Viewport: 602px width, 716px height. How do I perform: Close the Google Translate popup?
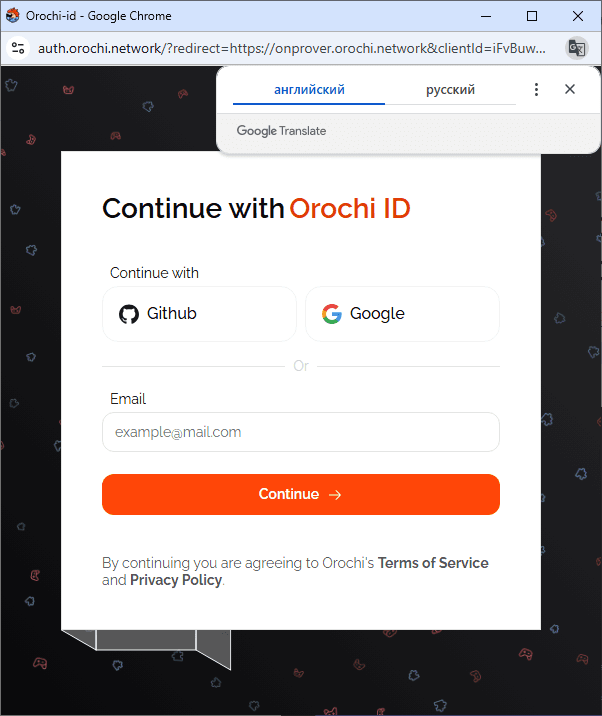point(570,89)
